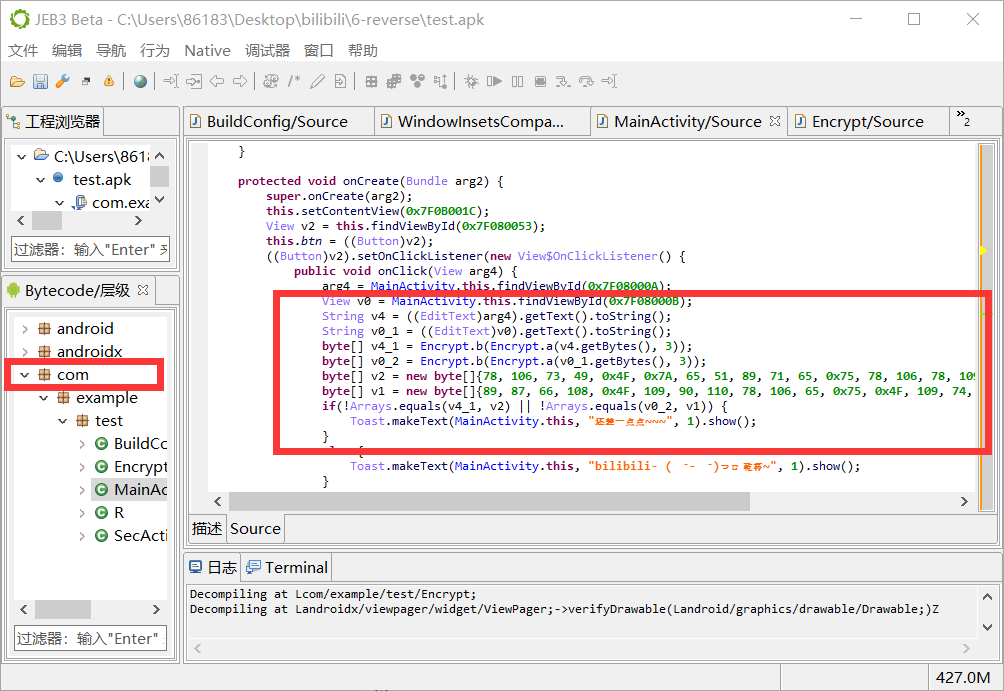Click the debugger stop square icon

pyautogui.click(x=540, y=81)
